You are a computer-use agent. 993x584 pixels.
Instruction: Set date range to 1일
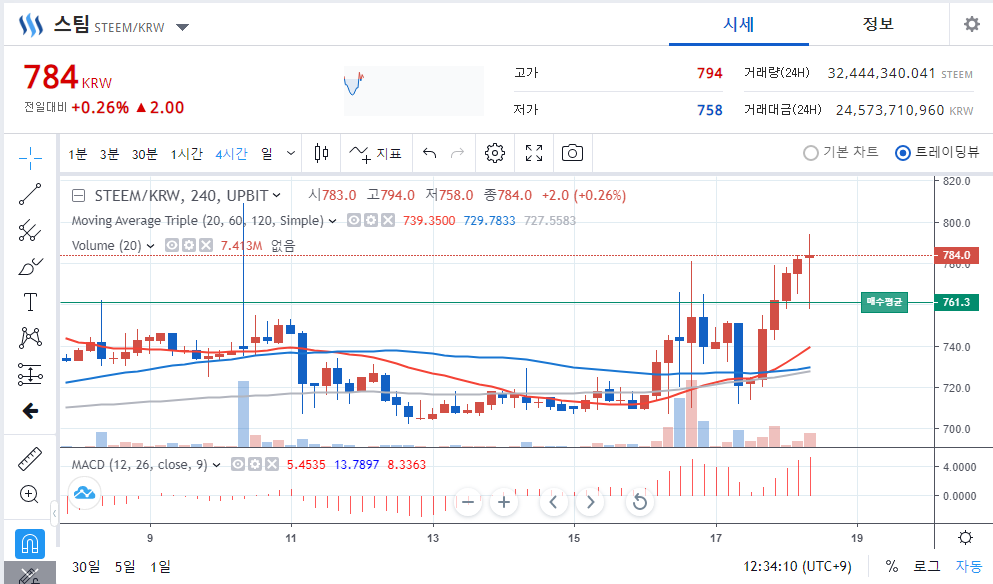point(160,567)
